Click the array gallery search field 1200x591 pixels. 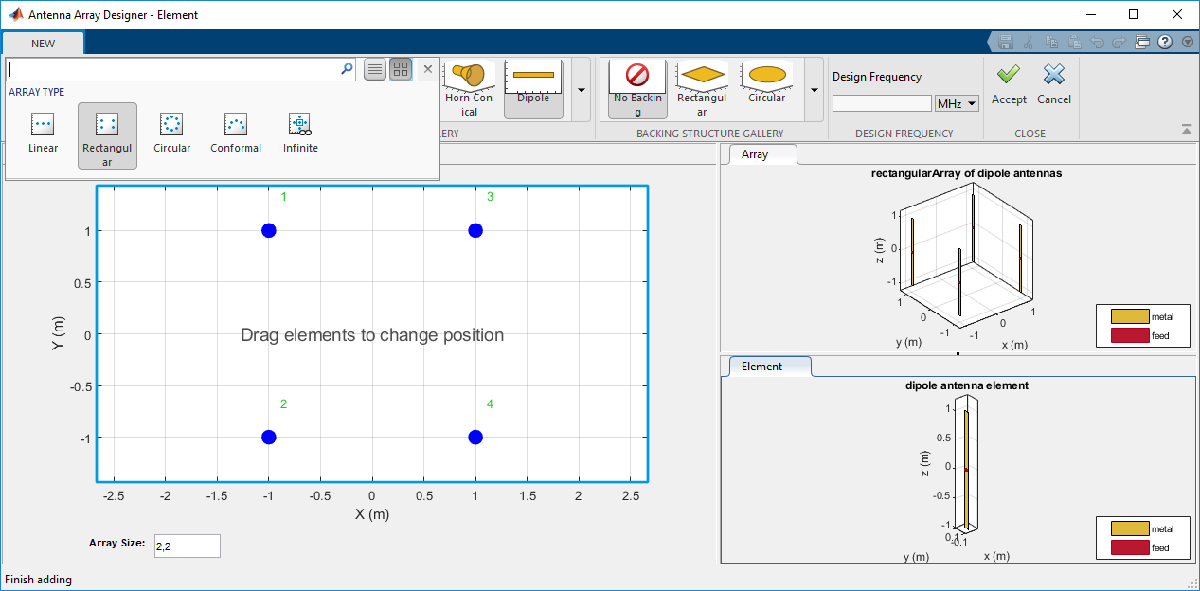pos(173,69)
